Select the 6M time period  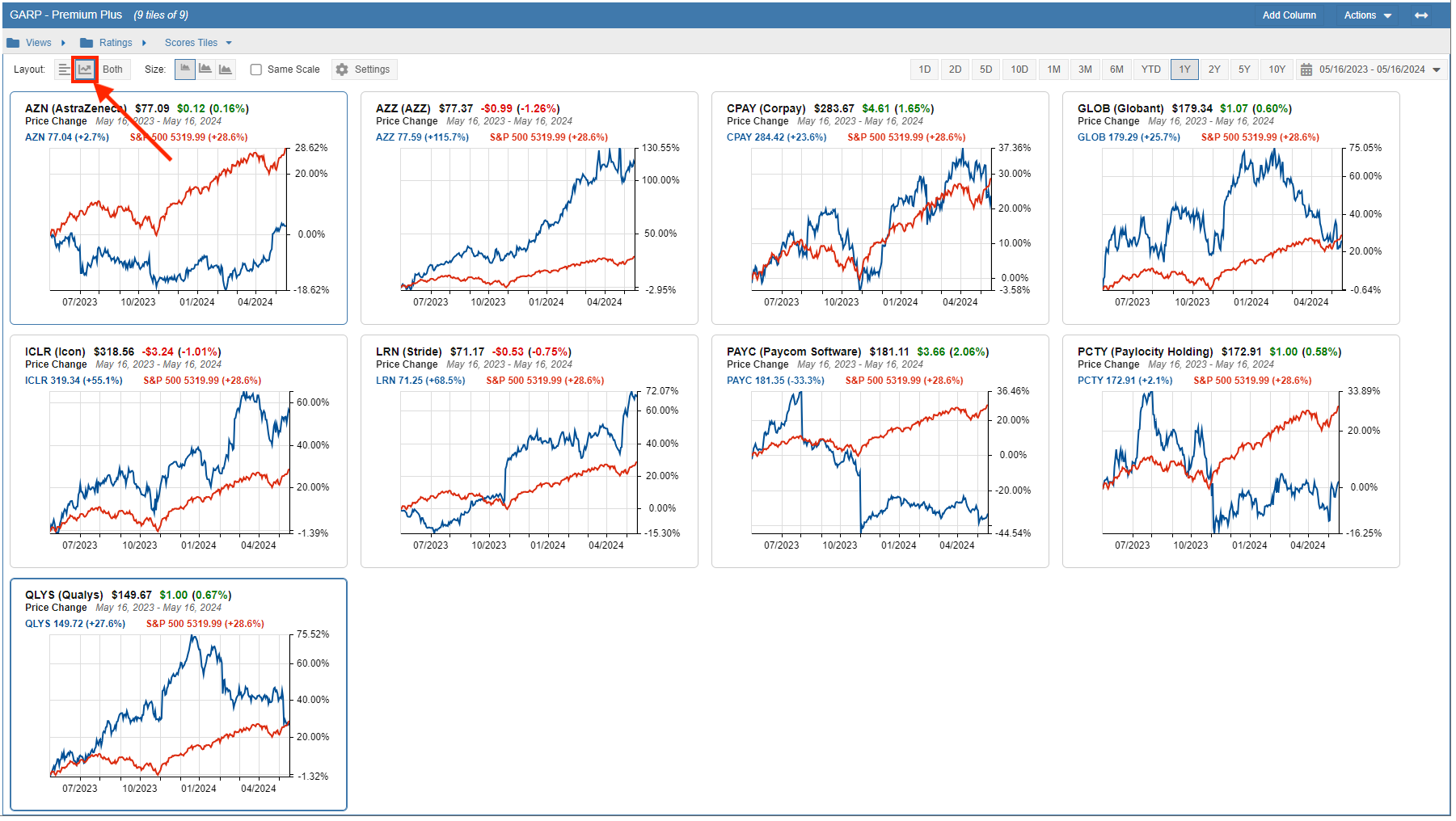[x=1116, y=69]
